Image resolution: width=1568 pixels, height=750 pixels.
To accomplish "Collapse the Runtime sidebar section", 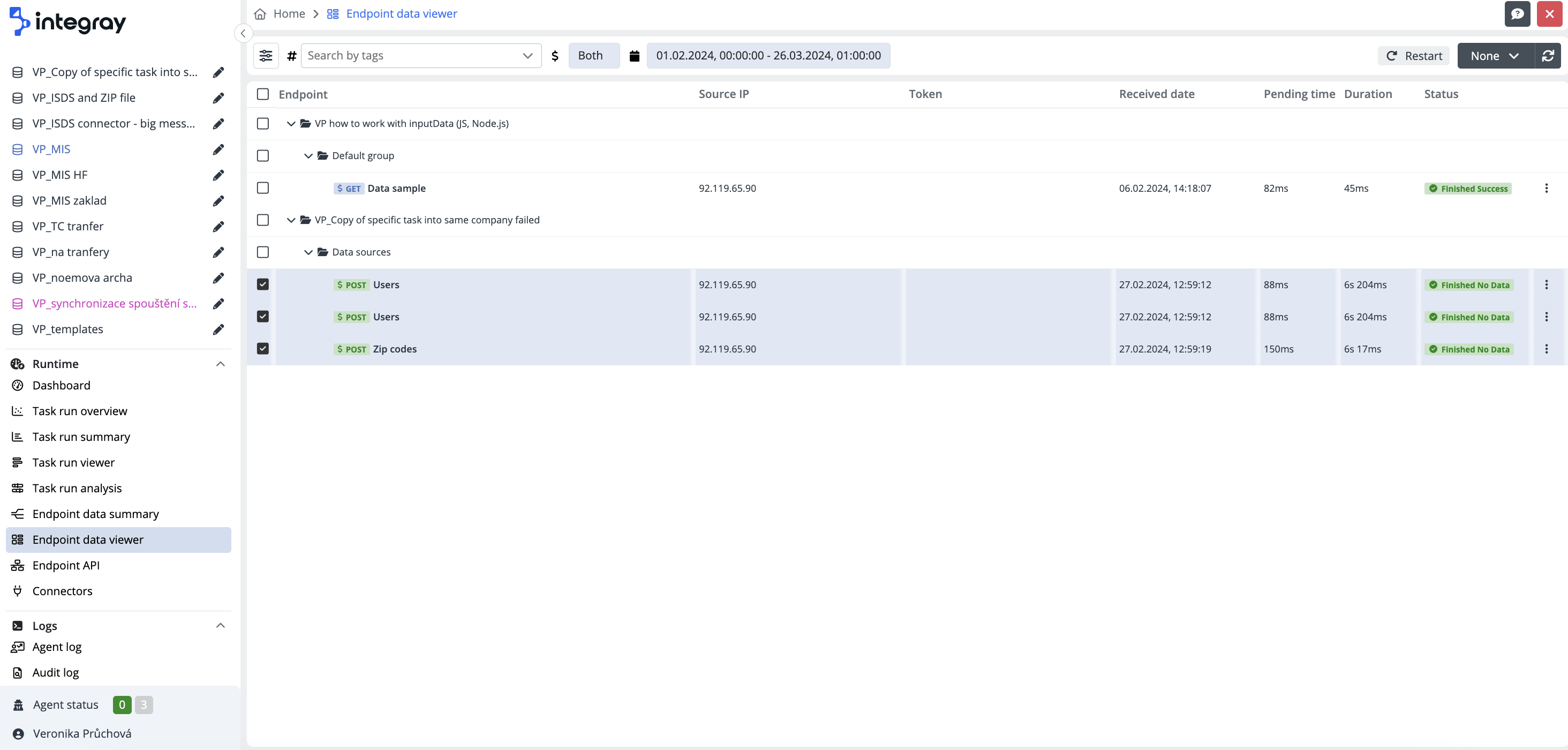I will click(220, 363).
